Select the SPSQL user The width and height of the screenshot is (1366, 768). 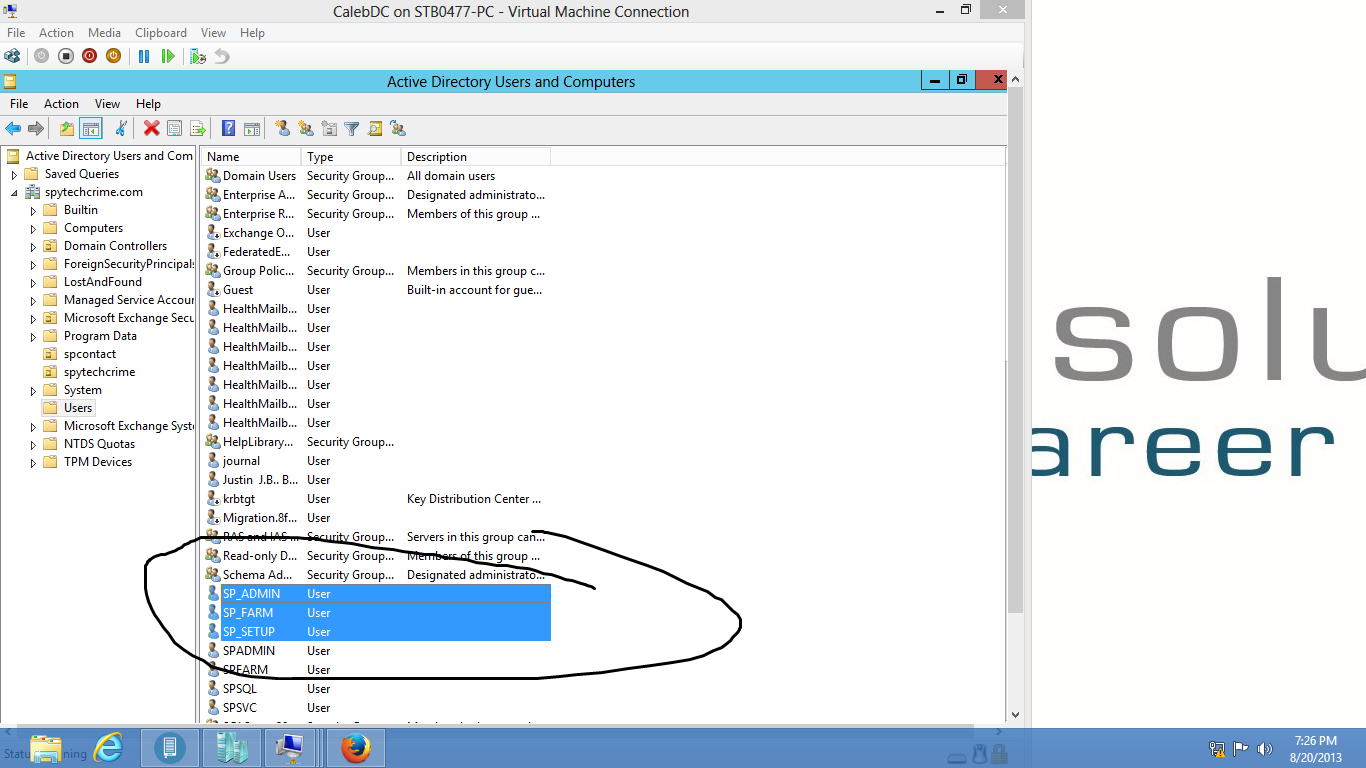pyautogui.click(x=240, y=689)
